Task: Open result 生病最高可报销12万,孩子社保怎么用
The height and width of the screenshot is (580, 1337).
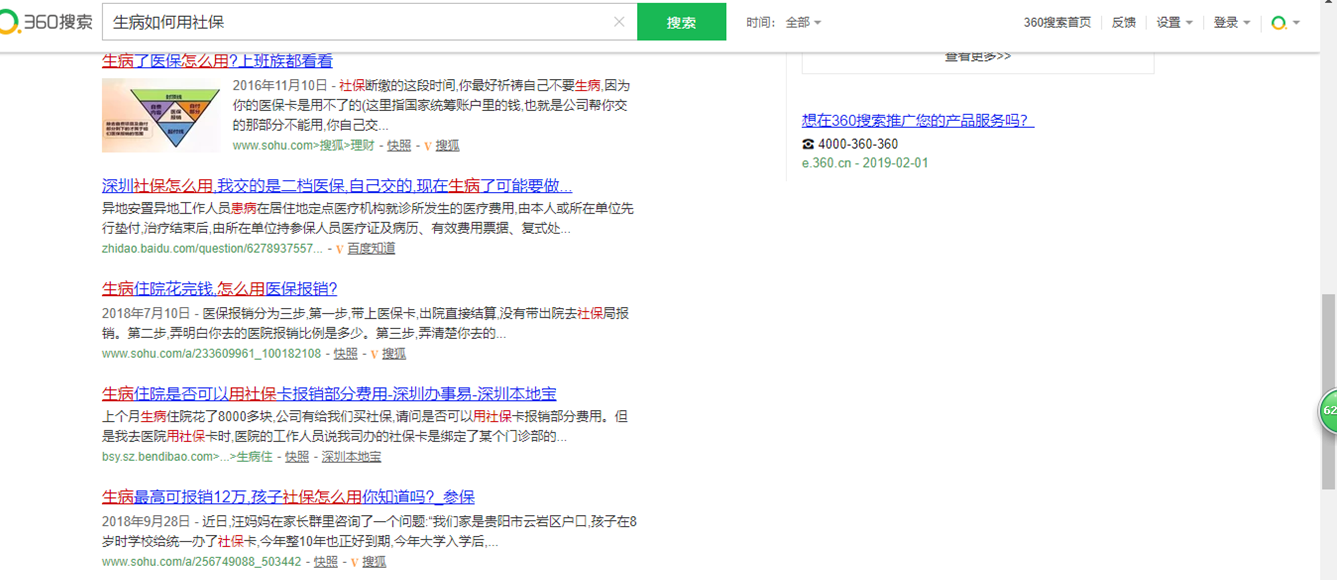Action: point(288,497)
